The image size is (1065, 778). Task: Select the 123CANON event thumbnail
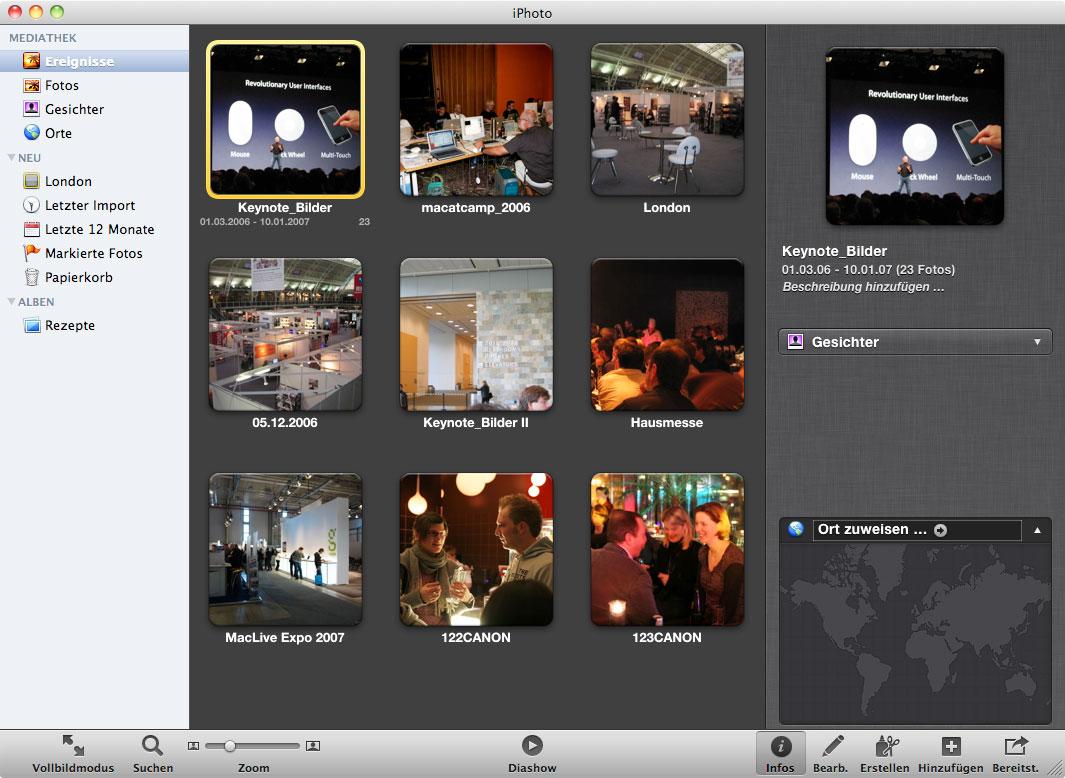pos(667,550)
